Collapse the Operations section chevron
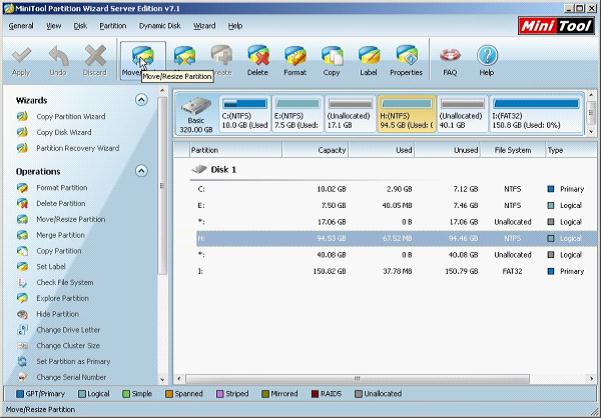The width and height of the screenshot is (601, 418). (141, 171)
